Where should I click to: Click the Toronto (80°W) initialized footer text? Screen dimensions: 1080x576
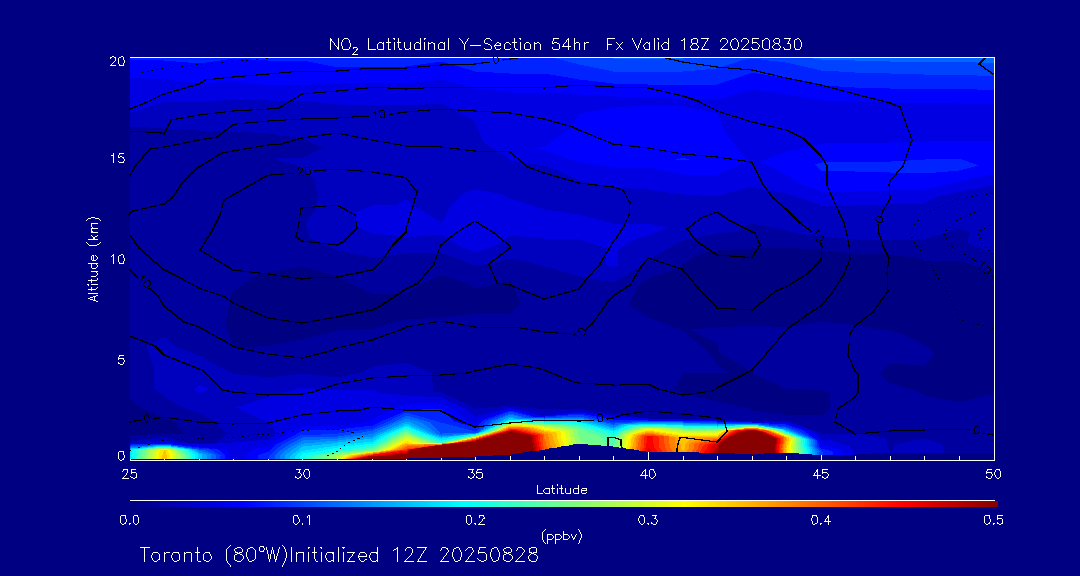coord(339,555)
